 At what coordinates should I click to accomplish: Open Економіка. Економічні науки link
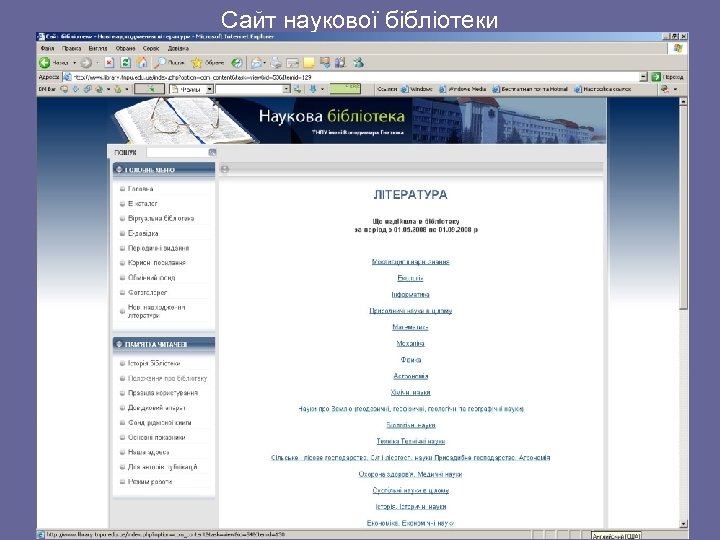(410, 523)
